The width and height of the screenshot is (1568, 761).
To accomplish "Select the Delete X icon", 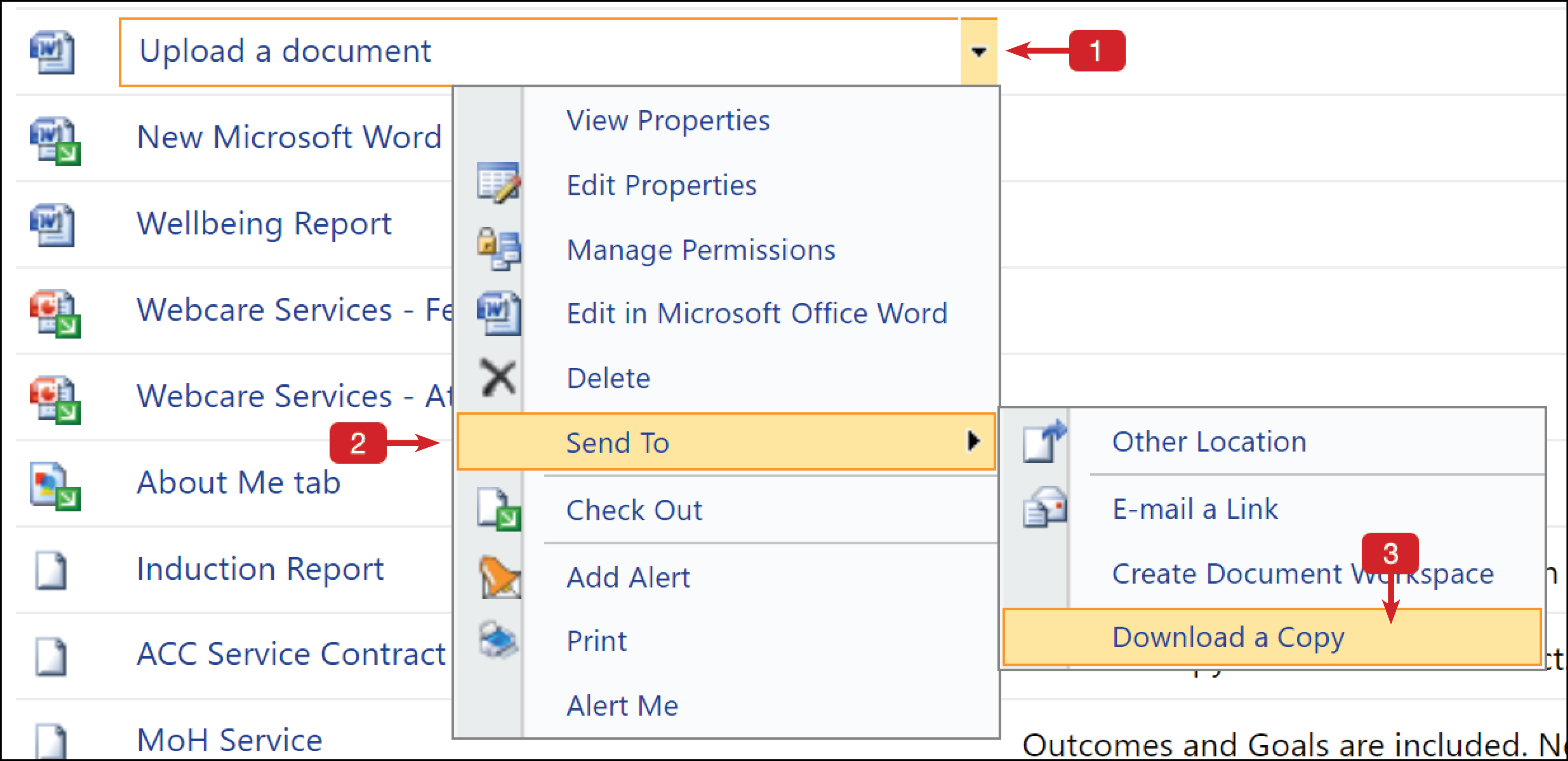I will point(498,377).
